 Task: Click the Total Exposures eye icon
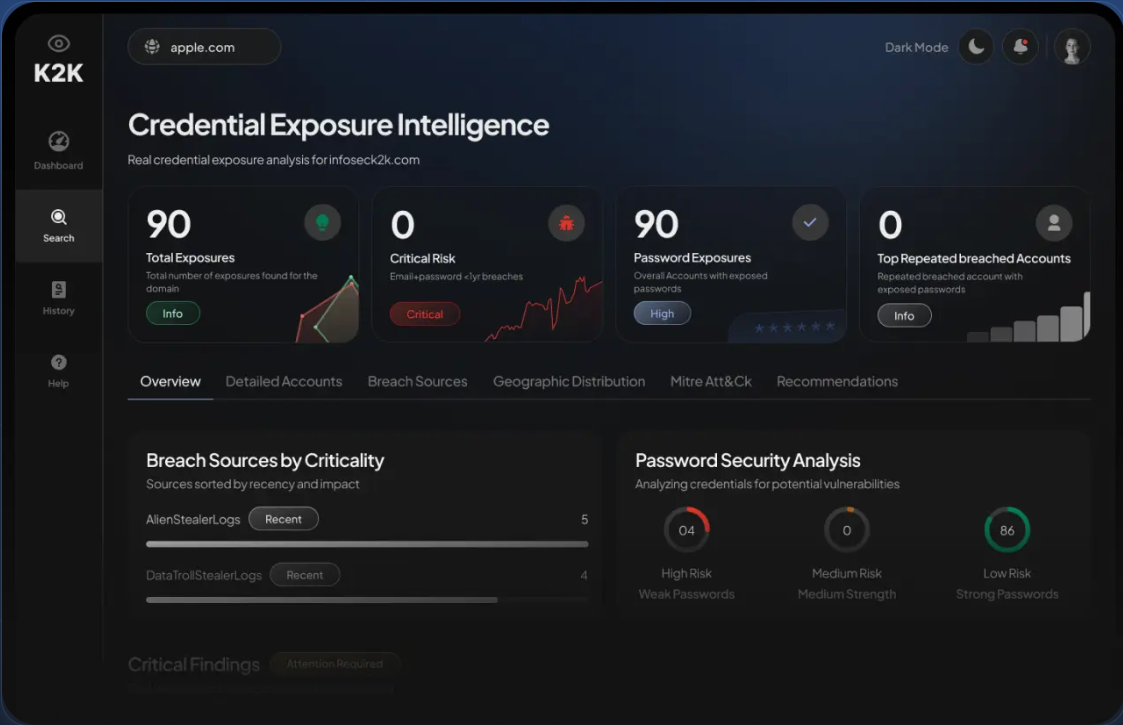coord(322,222)
